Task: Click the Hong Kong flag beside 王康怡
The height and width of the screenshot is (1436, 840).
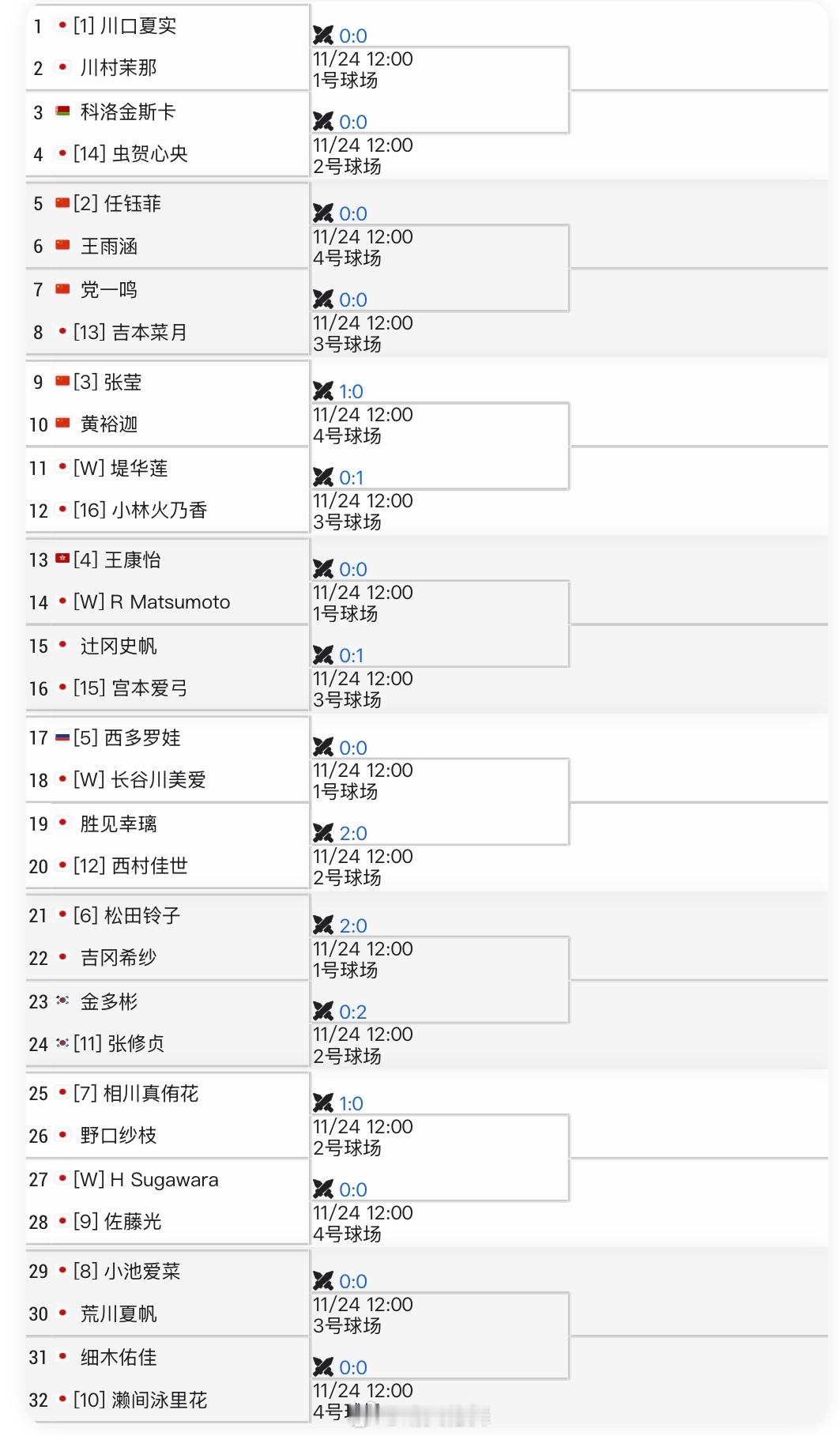Action: click(x=62, y=560)
